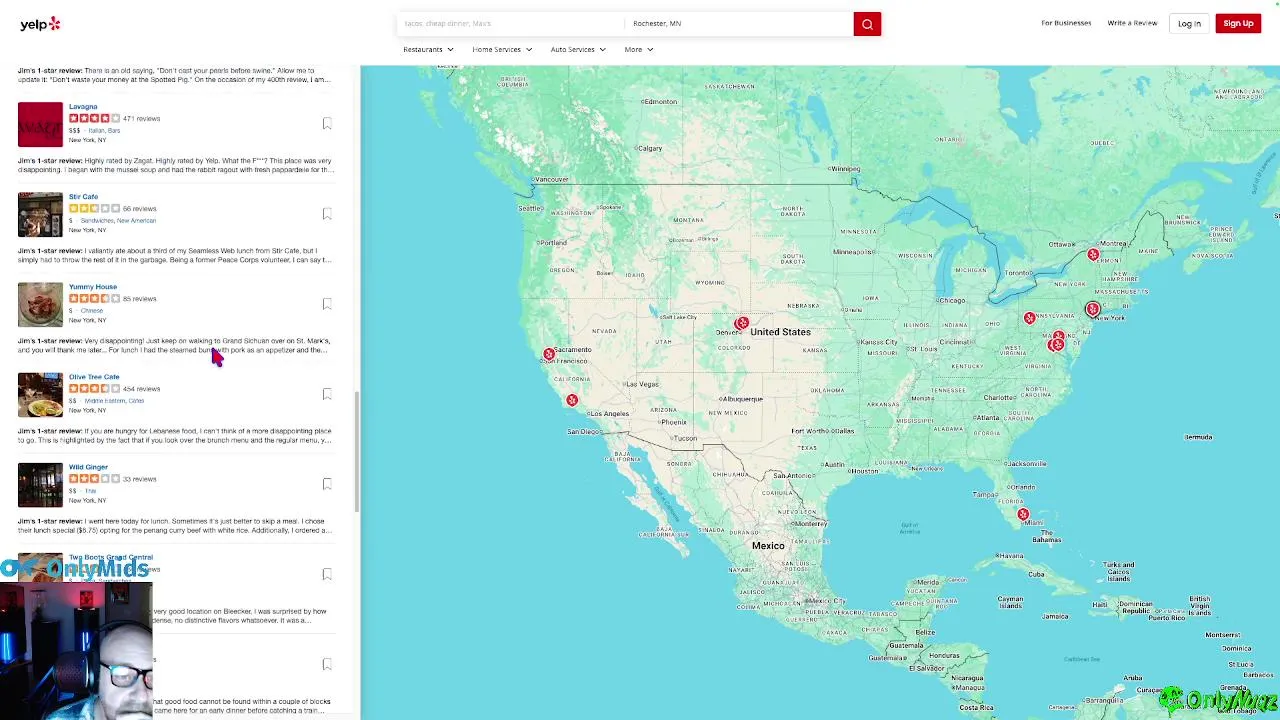Open Write a Review
This screenshot has width=1280, height=720.
tap(1132, 23)
